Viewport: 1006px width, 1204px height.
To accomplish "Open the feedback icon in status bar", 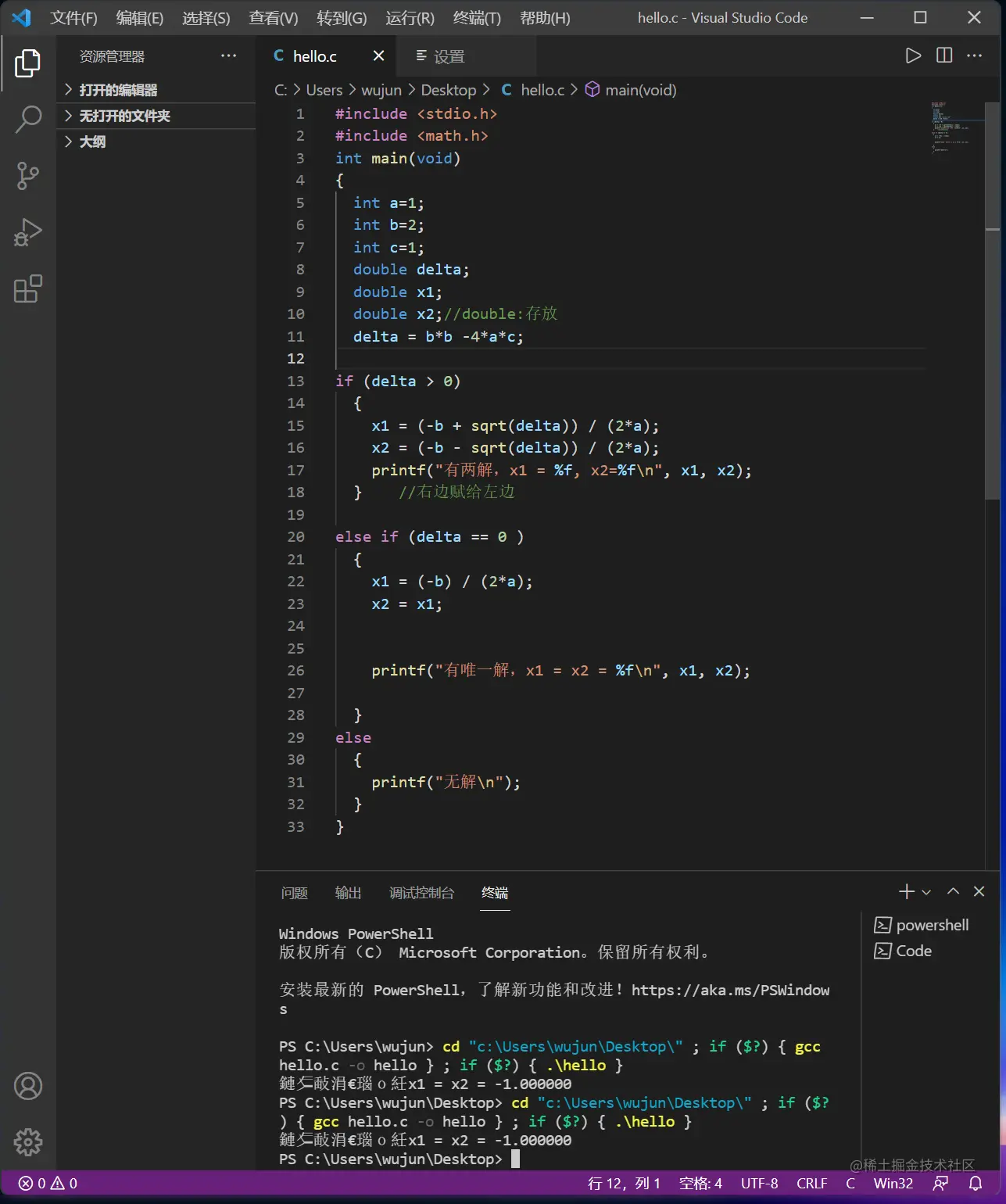I will (941, 1183).
